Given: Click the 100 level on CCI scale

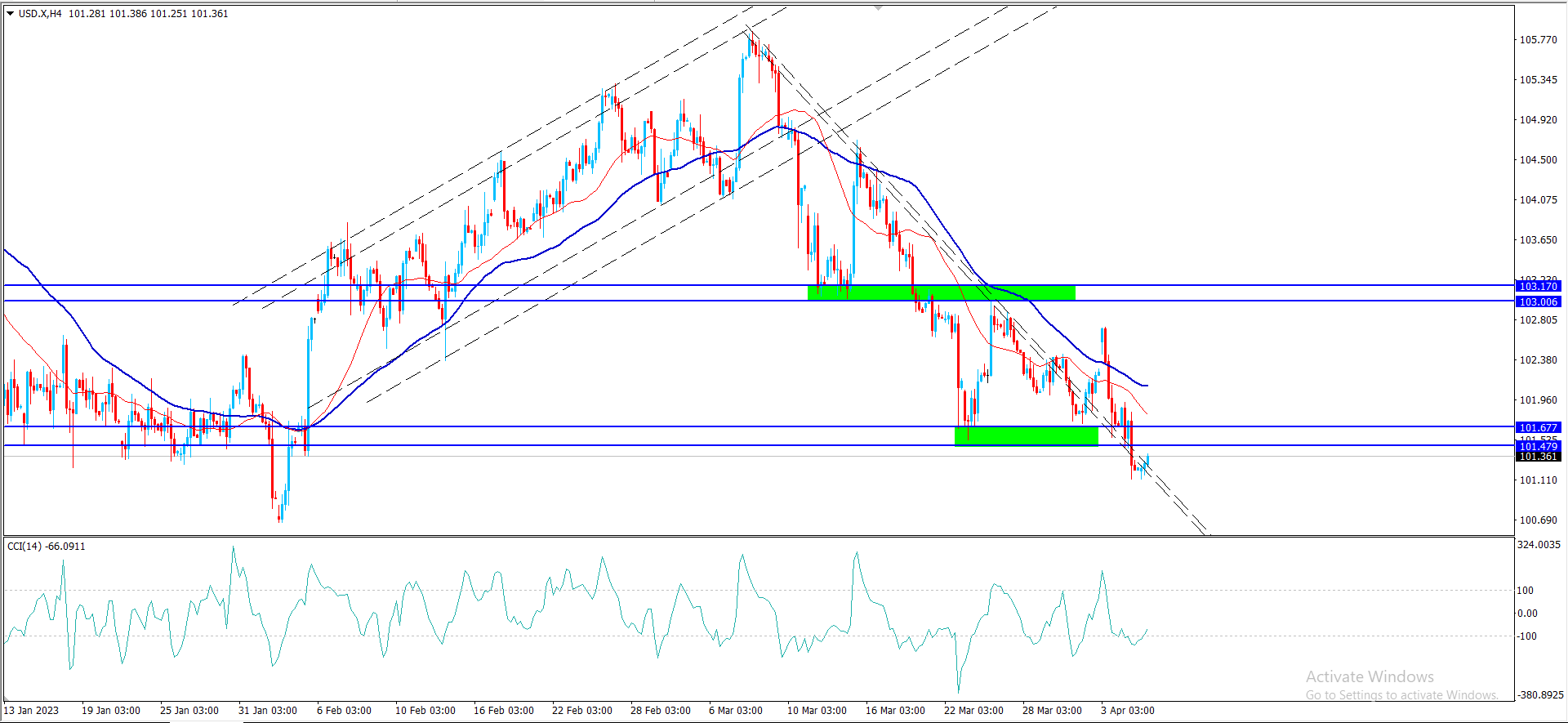Looking at the screenshot, I should coord(1526,590).
